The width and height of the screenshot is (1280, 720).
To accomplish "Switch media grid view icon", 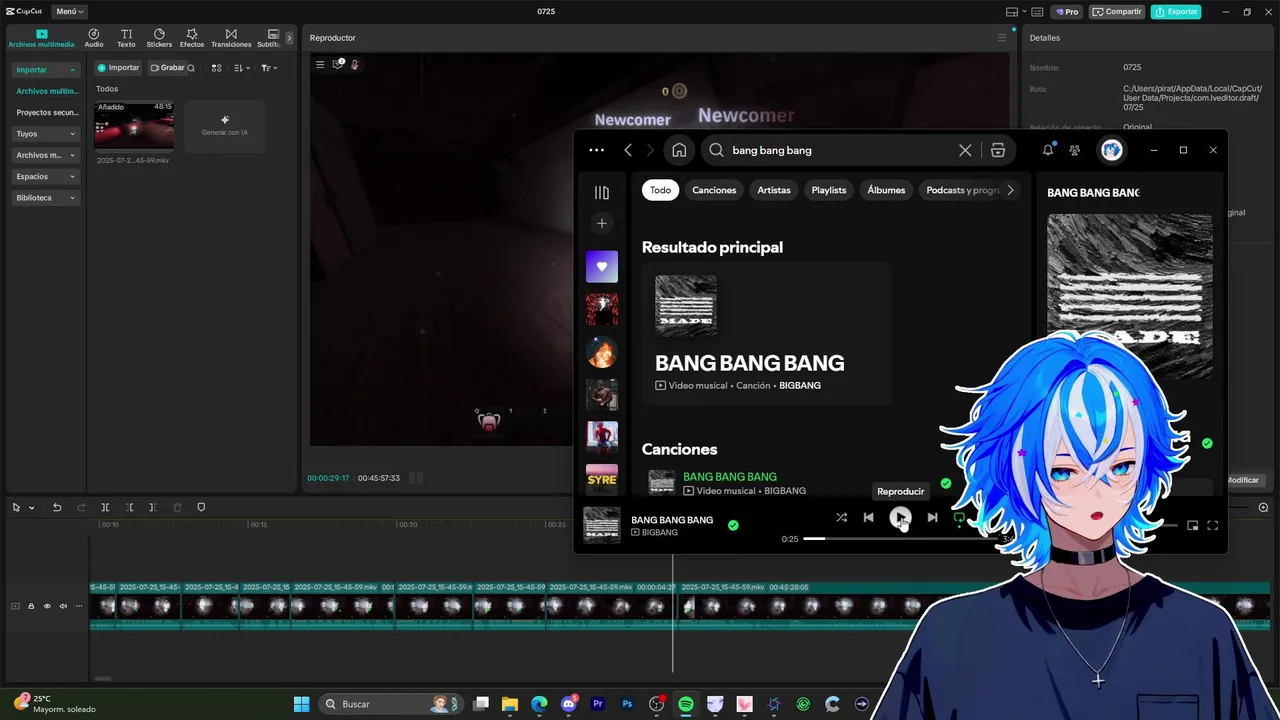I will pyautogui.click(x=216, y=68).
